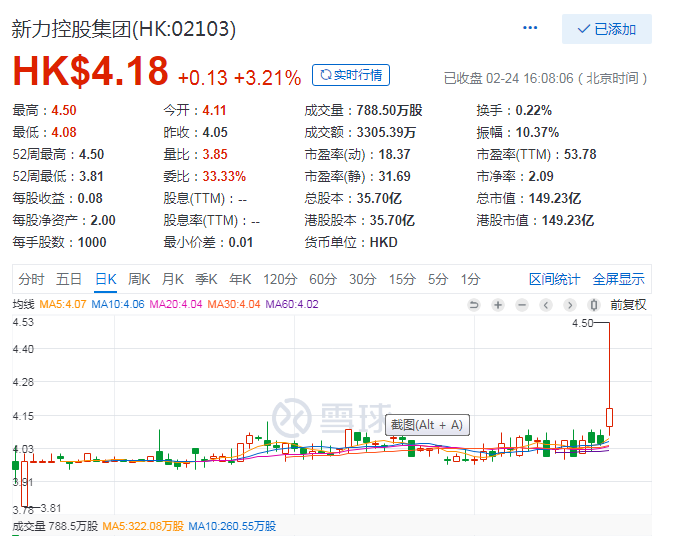Viewport: 684px width, 536px height.
Task: Select the 周K weekly chart tab
Action: point(139,279)
